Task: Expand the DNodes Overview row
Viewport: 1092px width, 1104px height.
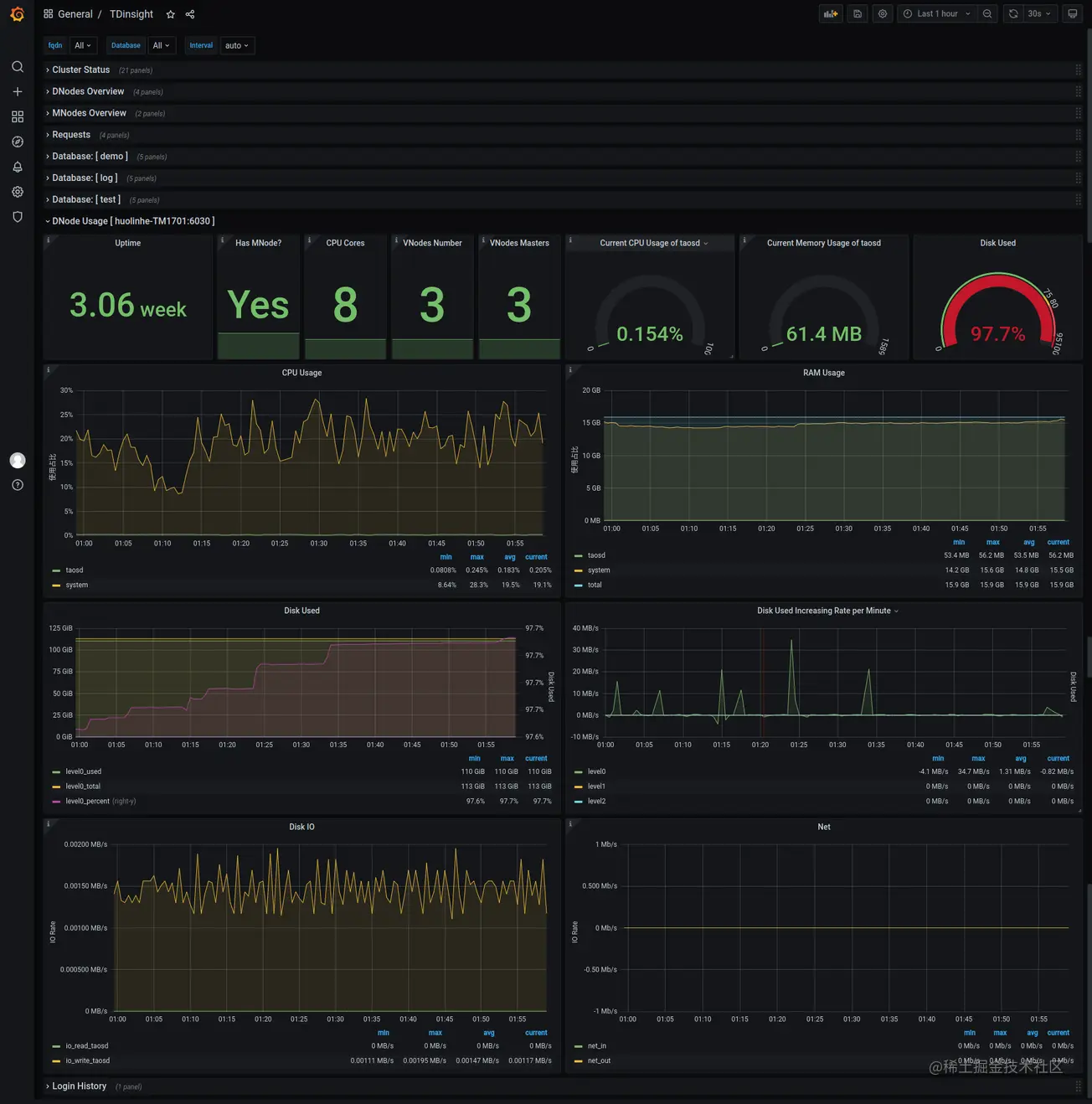Action: click(88, 92)
